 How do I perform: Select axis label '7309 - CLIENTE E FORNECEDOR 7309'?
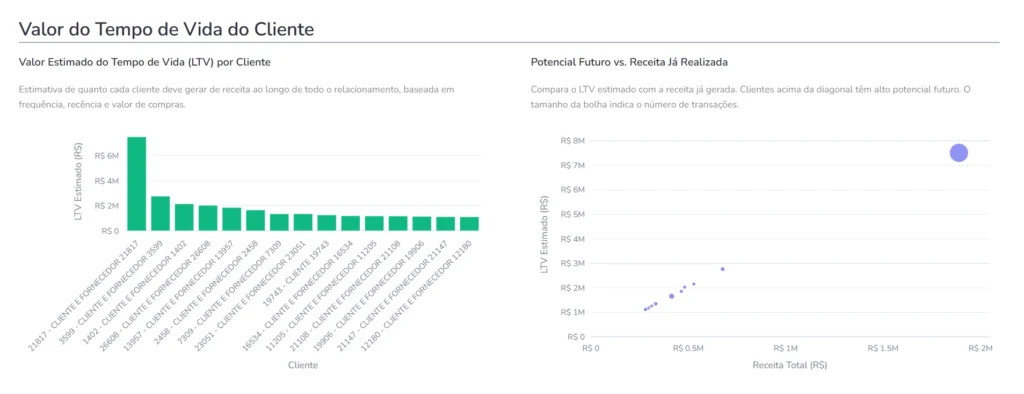(229, 293)
